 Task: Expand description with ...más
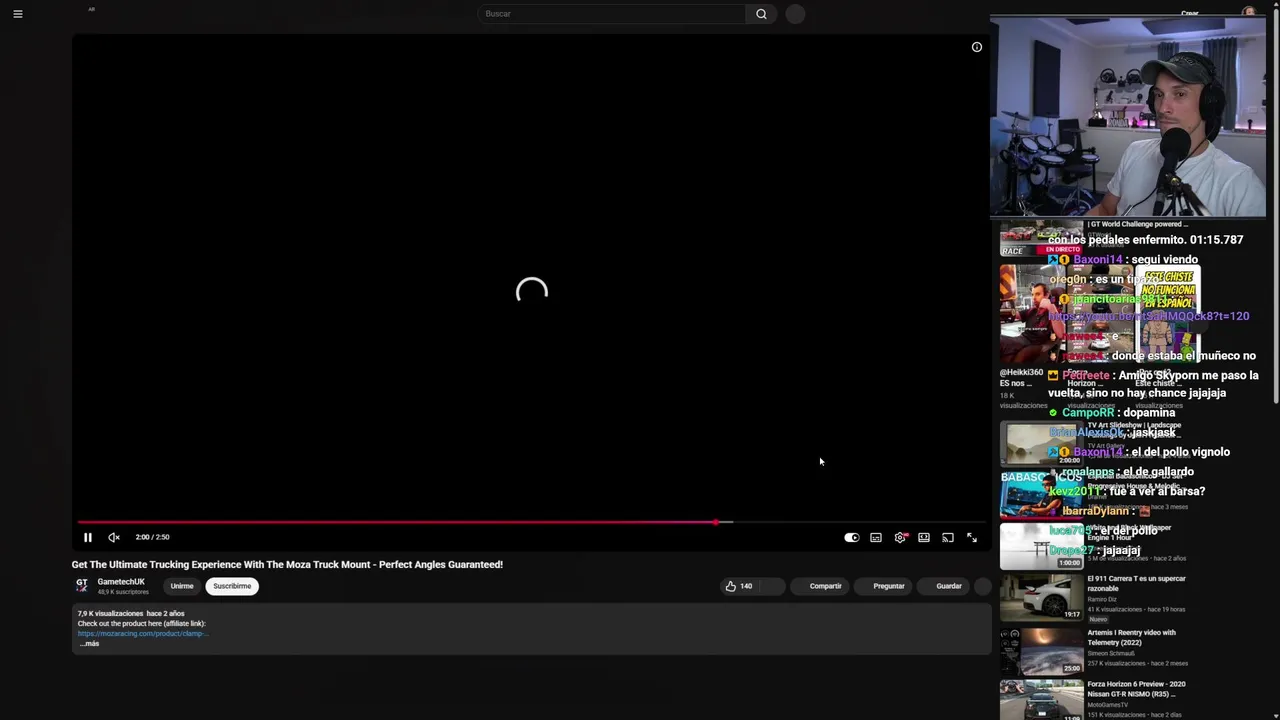point(89,643)
